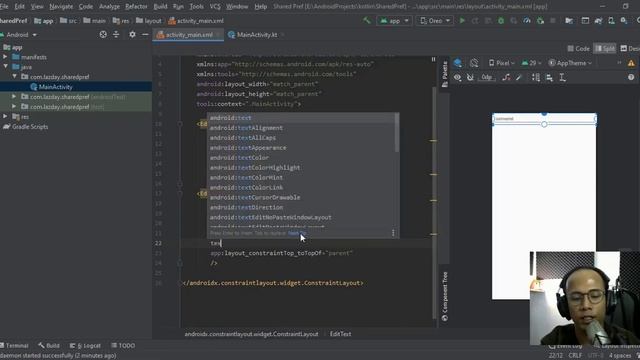Open the SDK Manager icon
This screenshot has height=360, width=640.
coord(624,20)
